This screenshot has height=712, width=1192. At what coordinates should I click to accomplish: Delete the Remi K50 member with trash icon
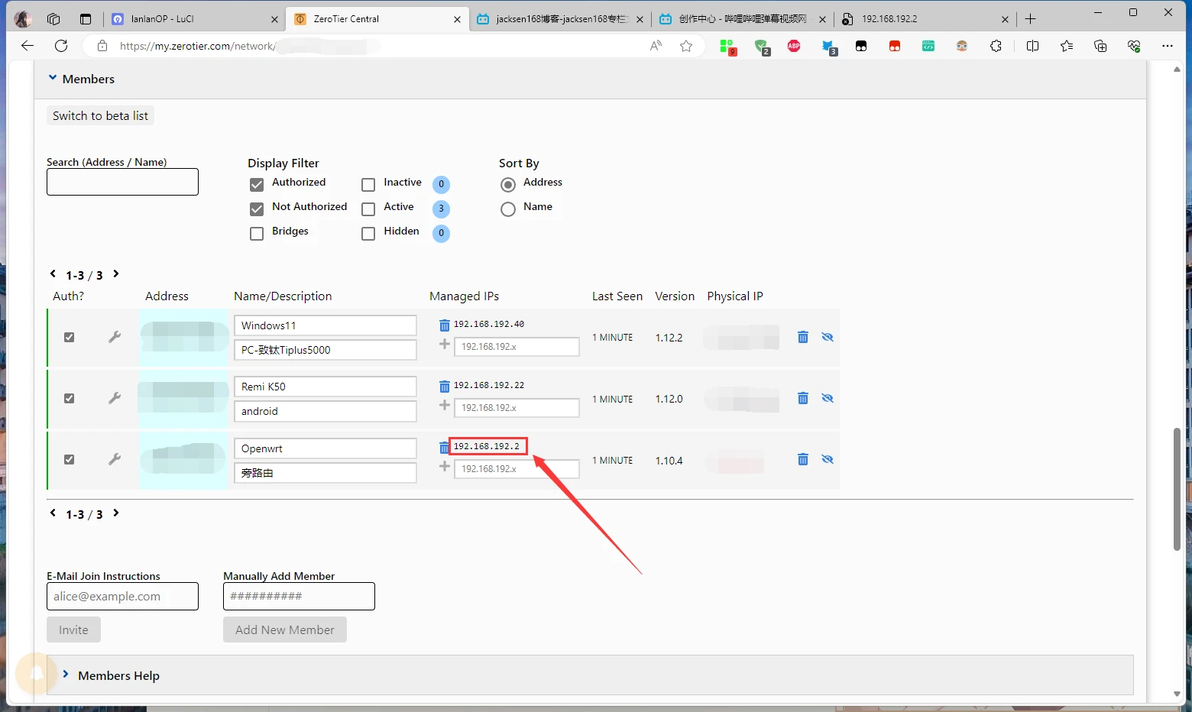pyautogui.click(x=803, y=398)
